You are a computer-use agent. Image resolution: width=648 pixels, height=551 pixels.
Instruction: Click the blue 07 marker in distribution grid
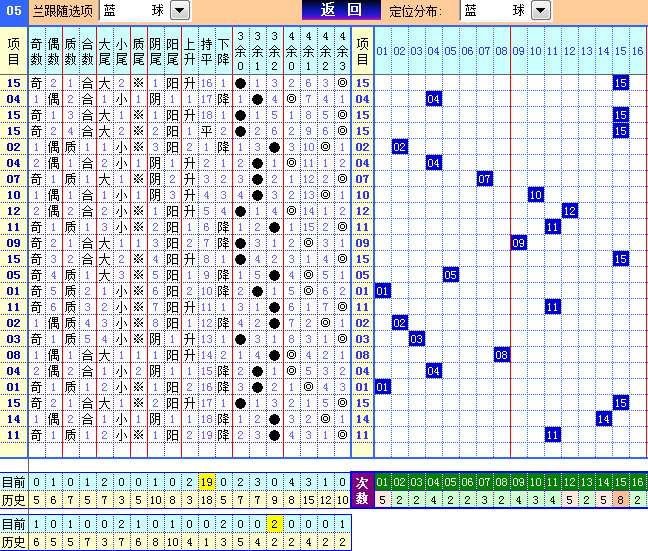coord(484,179)
